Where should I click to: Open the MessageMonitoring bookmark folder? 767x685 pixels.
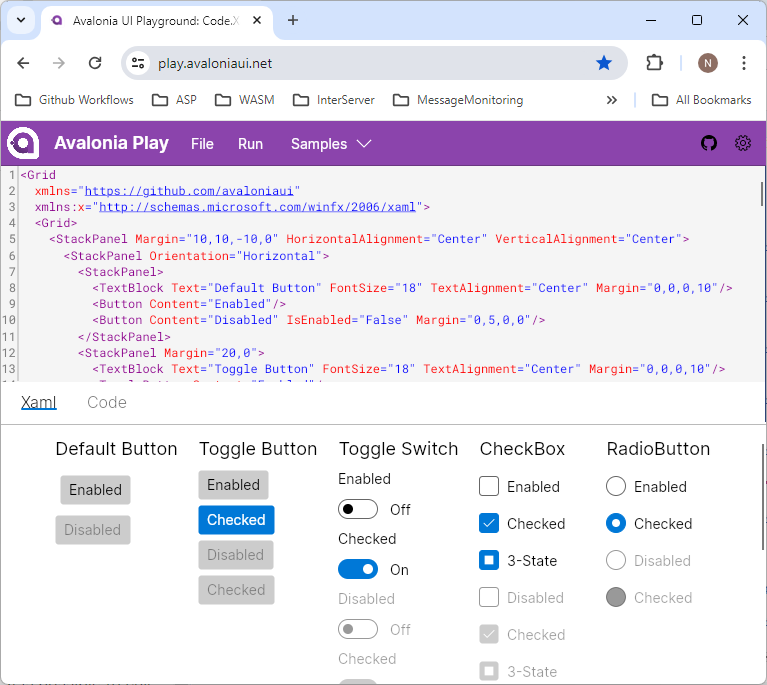[x=458, y=100]
